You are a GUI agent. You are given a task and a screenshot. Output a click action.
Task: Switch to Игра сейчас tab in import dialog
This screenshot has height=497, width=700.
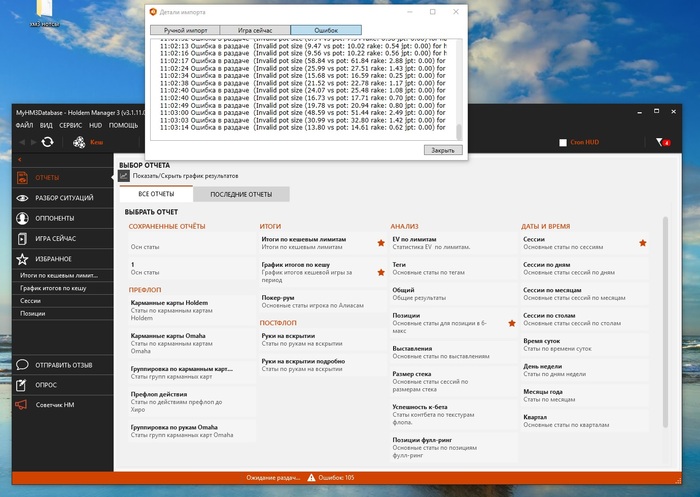click(x=255, y=30)
